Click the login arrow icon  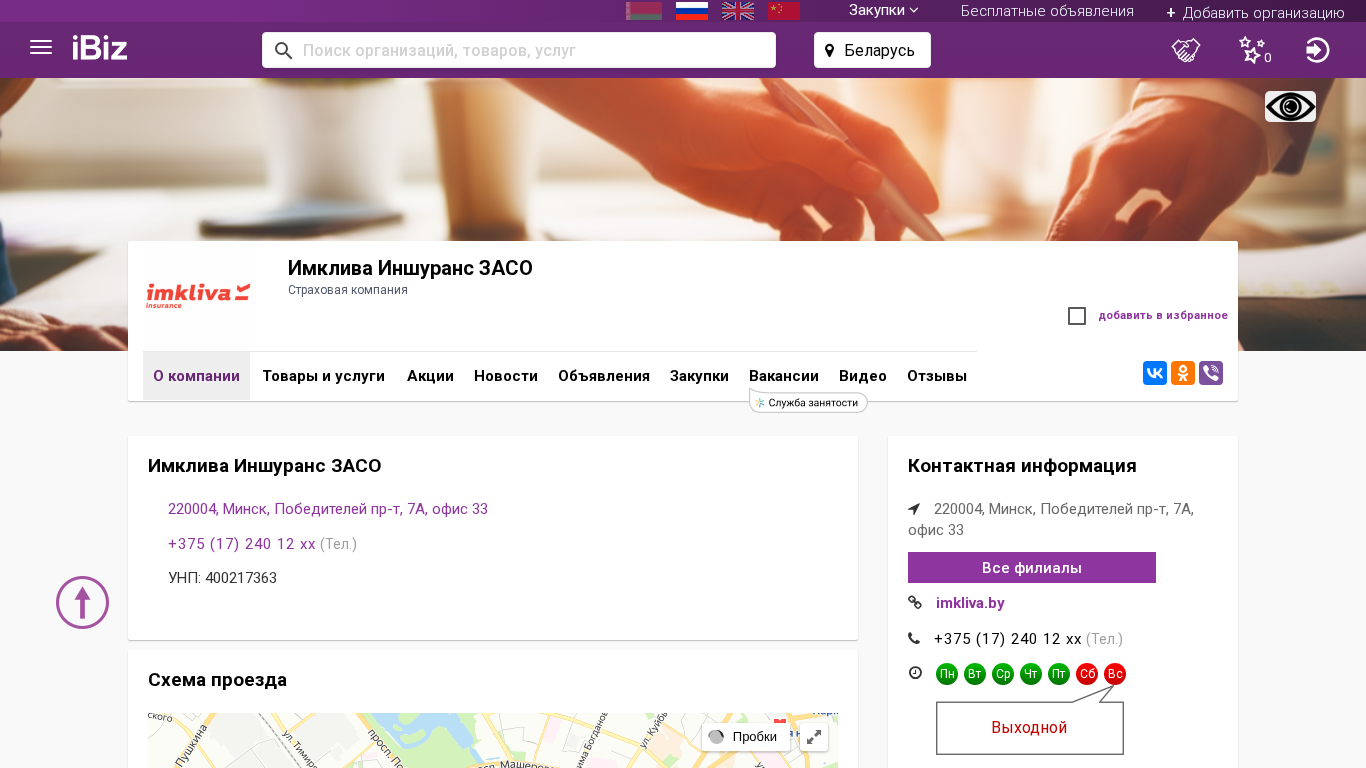pos(1317,50)
